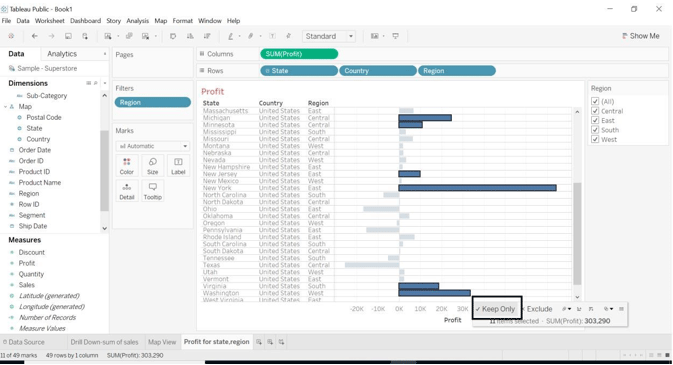This screenshot has height=365, width=673.
Task: Open the Detail marks card
Action: 127,191
